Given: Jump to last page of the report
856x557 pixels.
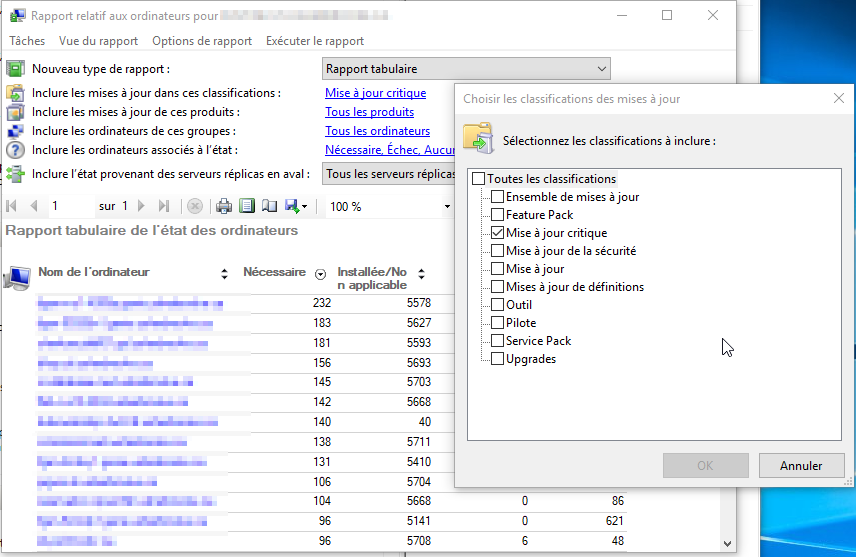Looking at the screenshot, I should [x=164, y=206].
